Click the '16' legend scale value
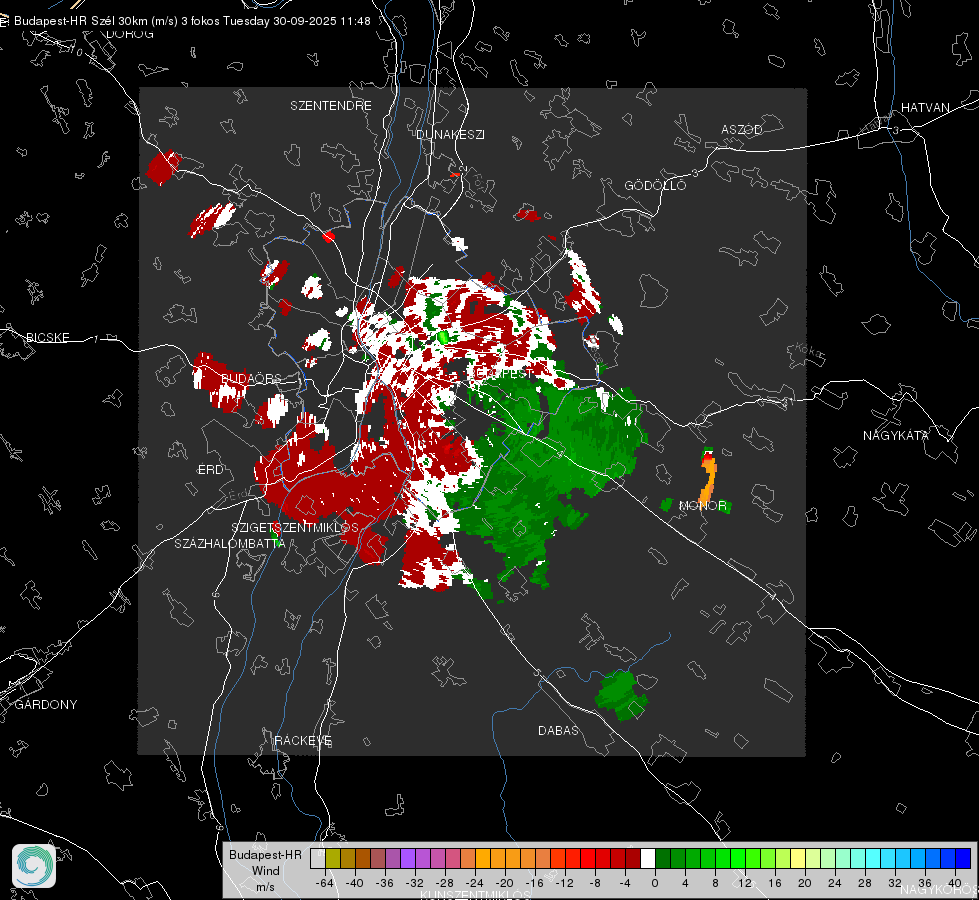Image resolution: width=979 pixels, height=900 pixels. (775, 883)
